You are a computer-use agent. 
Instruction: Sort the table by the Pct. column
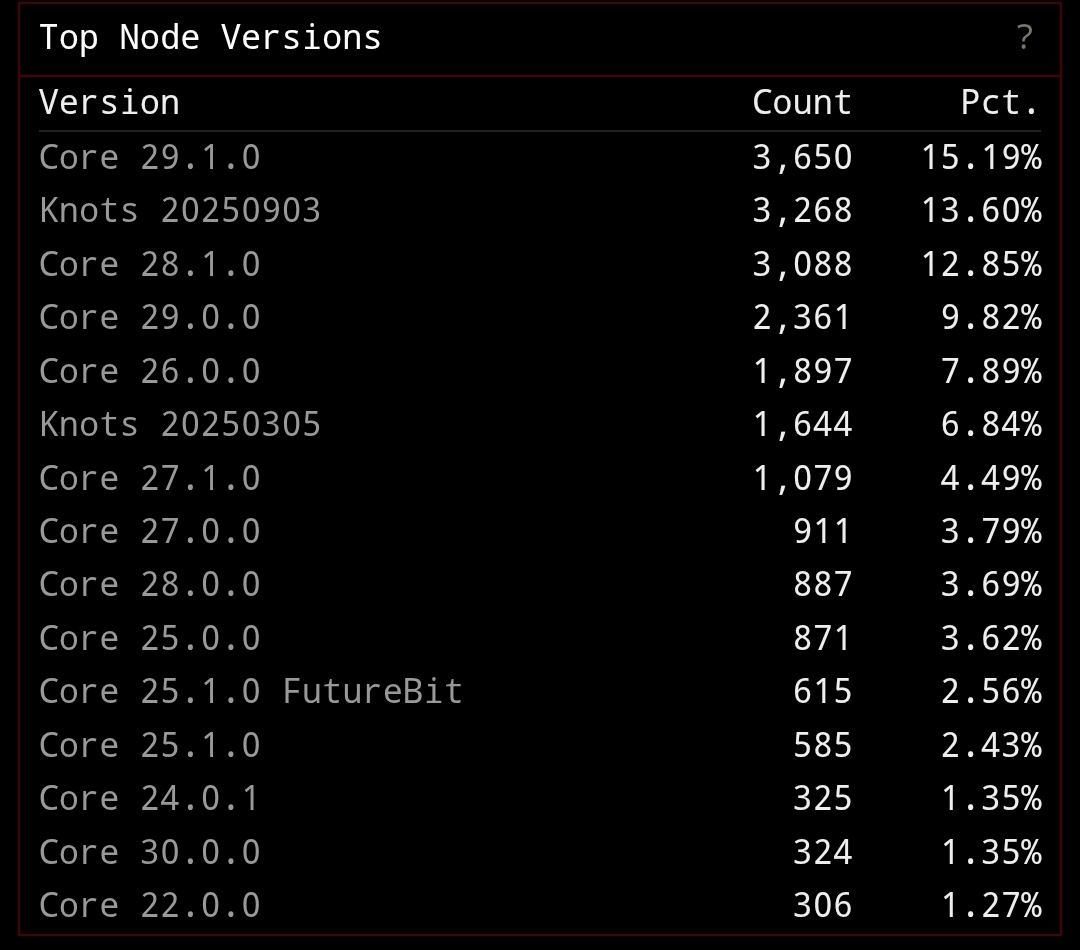coord(1000,101)
